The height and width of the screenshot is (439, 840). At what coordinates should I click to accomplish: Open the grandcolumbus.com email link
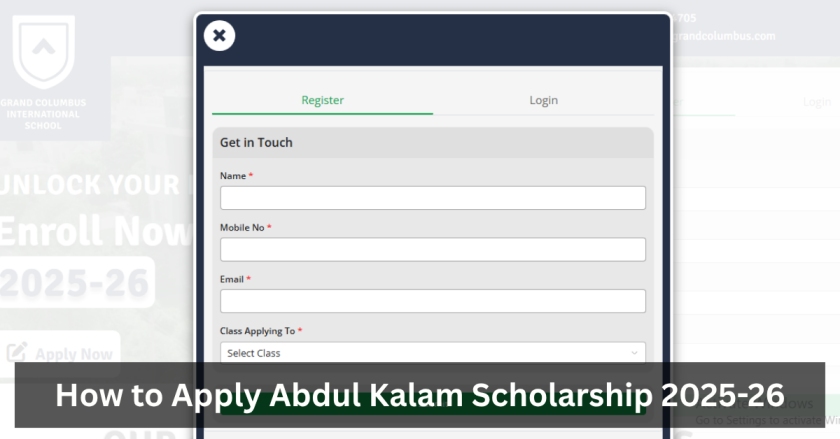coord(723,36)
